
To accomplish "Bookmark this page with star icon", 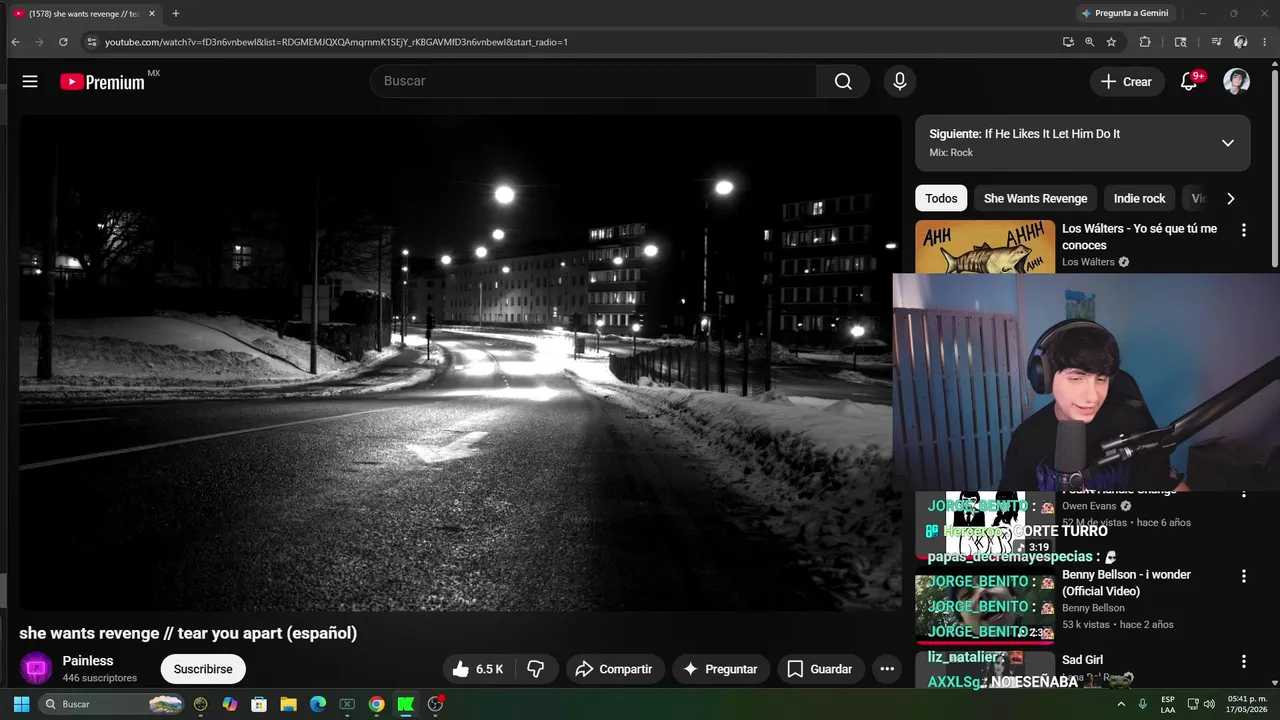I will (1111, 42).
